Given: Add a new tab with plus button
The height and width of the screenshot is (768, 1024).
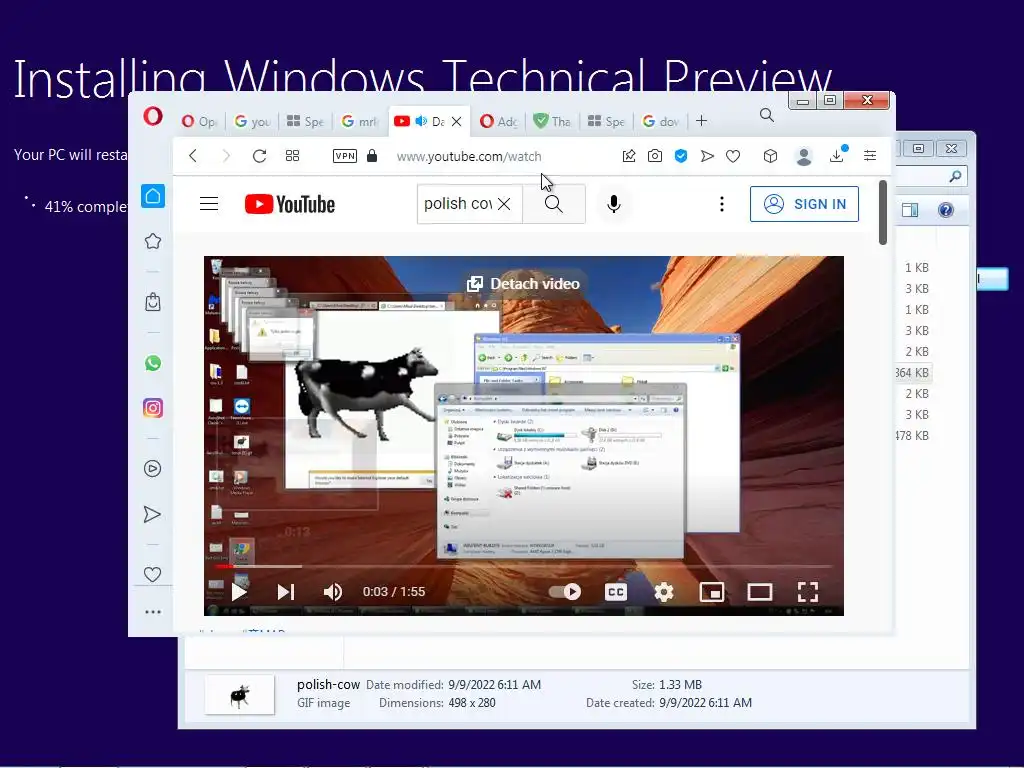Looking at the screenshot, I should tap(701, 121).
